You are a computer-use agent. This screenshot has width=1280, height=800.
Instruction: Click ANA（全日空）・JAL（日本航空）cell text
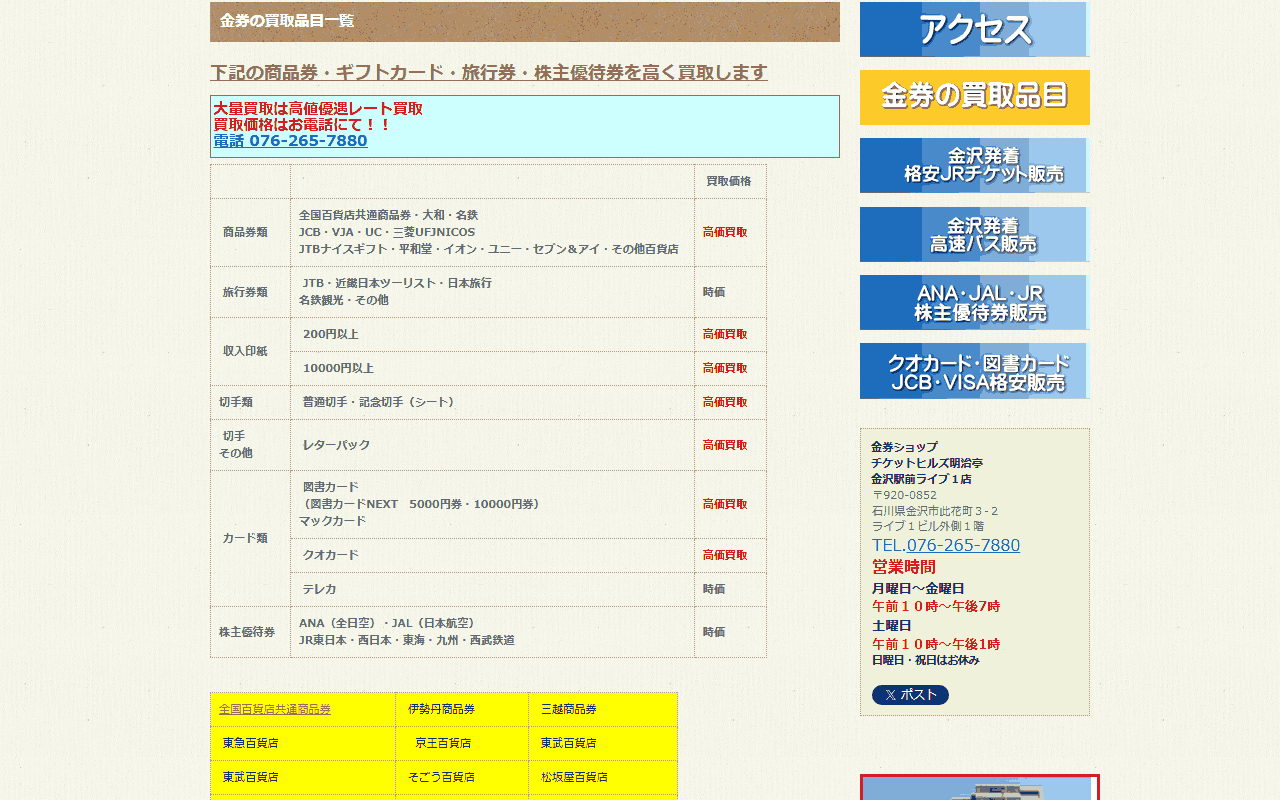pos(388,623)
